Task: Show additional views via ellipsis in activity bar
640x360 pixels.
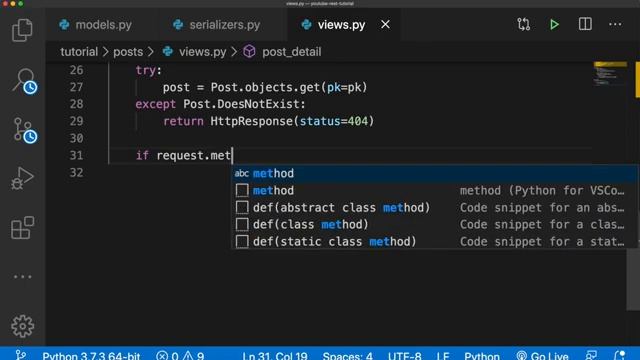Action: point(22,277)
